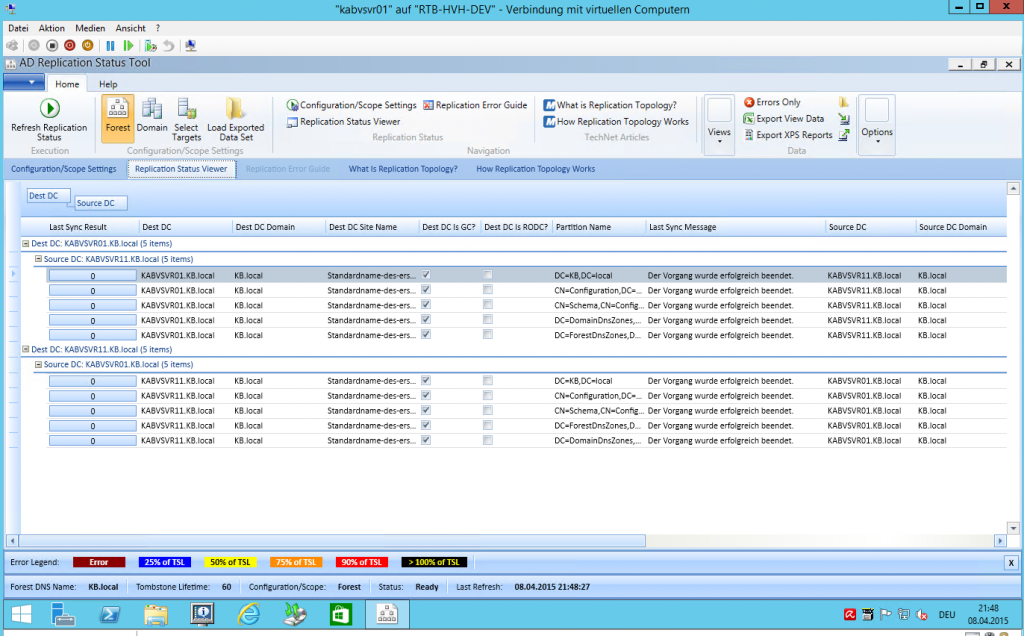Filter the view to Errors Only
The width and height of the screenshot is (1024, 636).
[x=772, y=103]
